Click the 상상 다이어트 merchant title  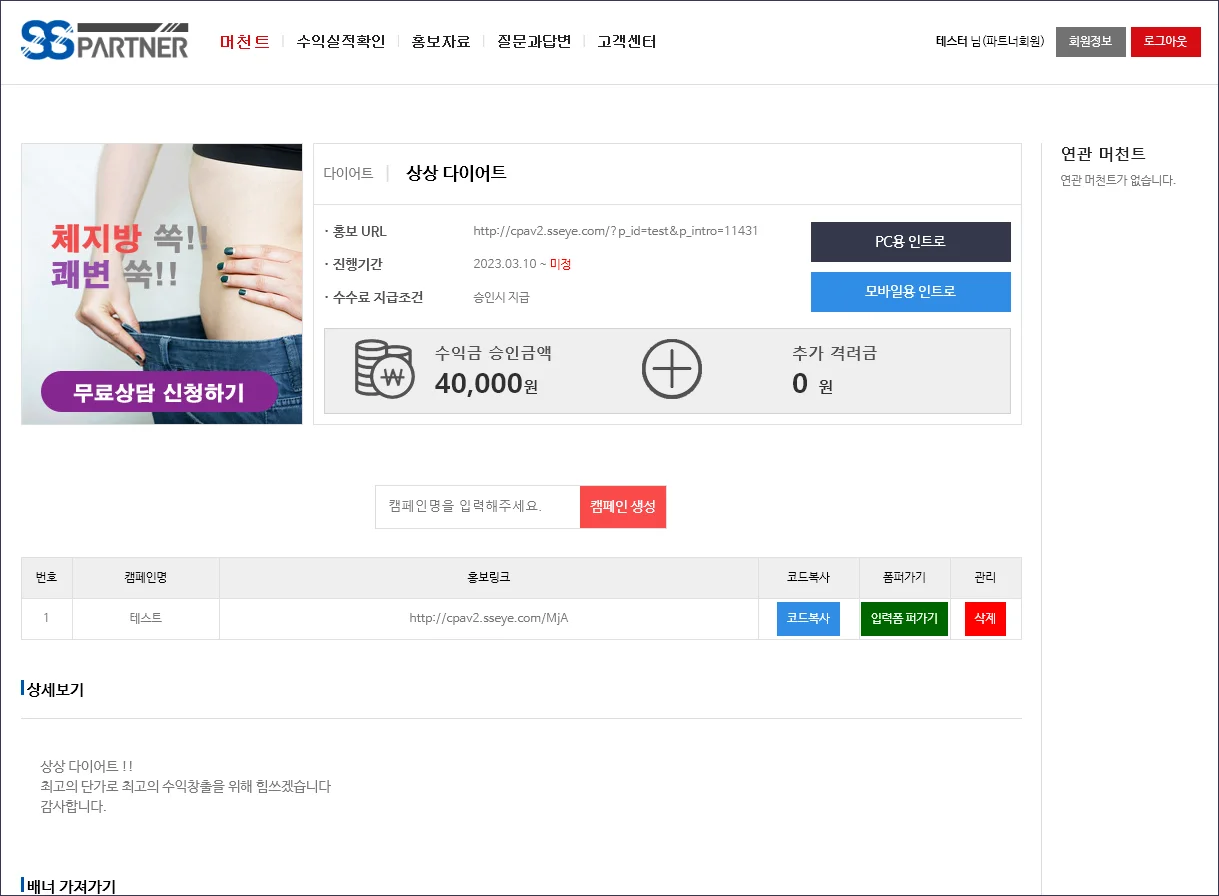[456, 173]
